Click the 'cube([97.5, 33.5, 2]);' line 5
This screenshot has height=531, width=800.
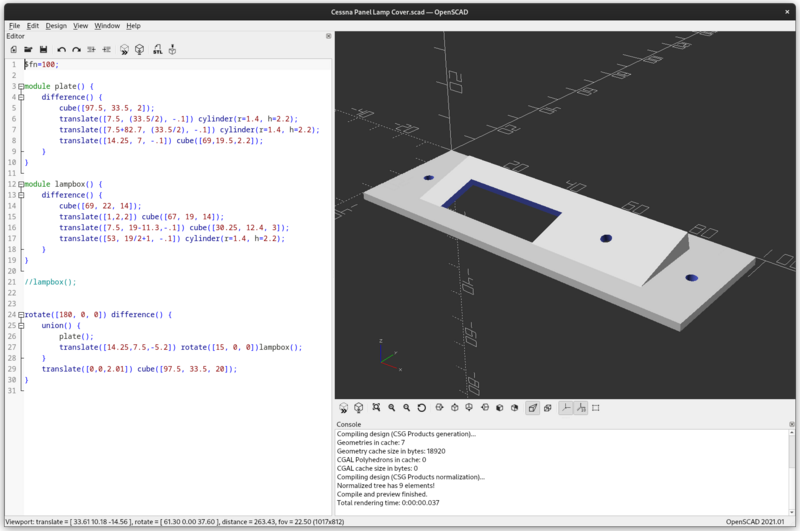(106, 108)
